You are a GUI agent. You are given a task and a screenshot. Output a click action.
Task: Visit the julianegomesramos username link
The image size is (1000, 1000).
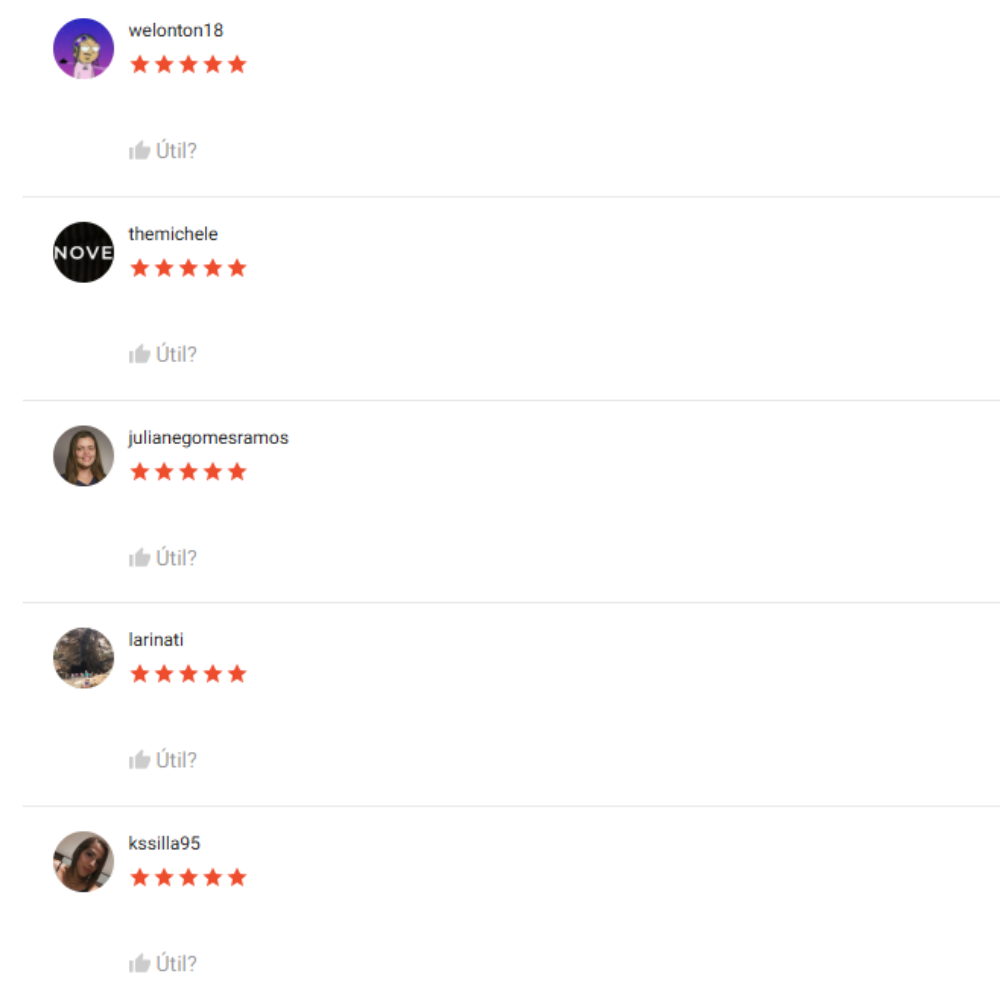(209, 438)
